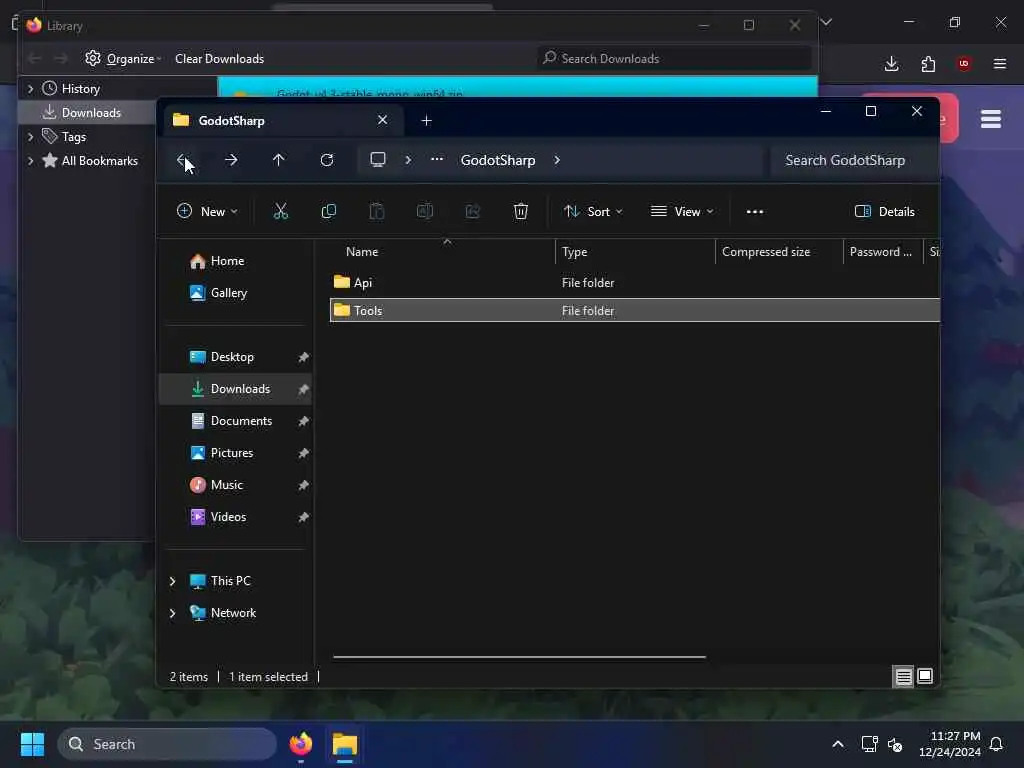Open Videos in navigation pane

tap(228, 517)
